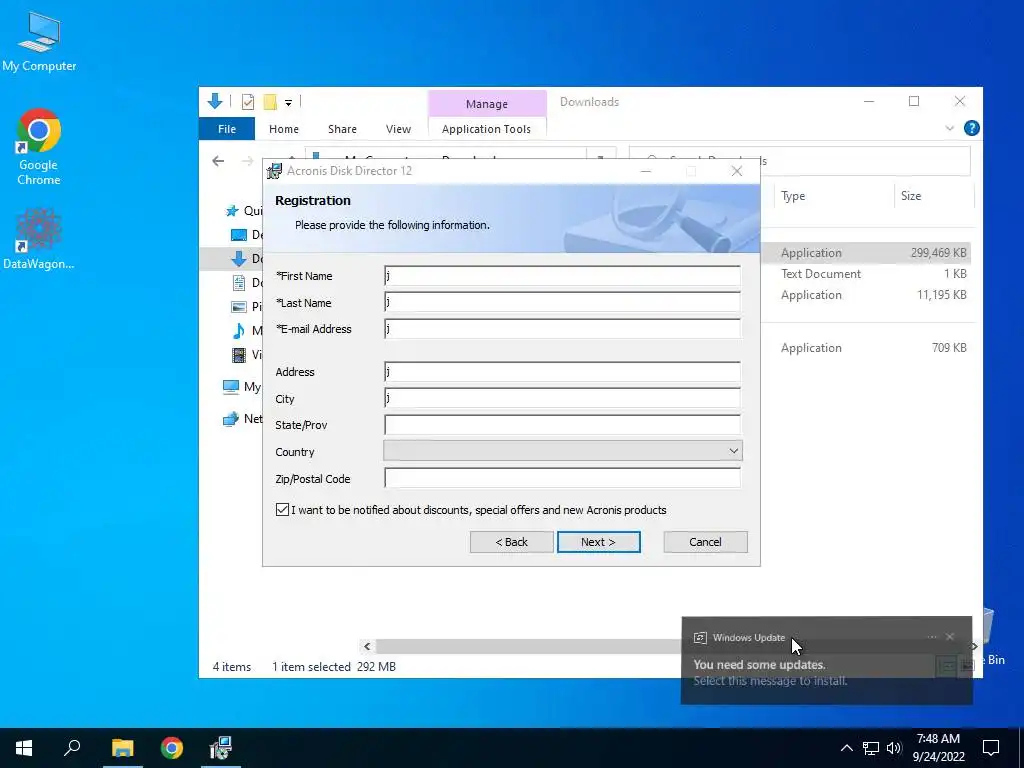This screenshot has height=768, width=1024.
Task: Dismiss the Windows Update notification
Action: click(950, 637)
